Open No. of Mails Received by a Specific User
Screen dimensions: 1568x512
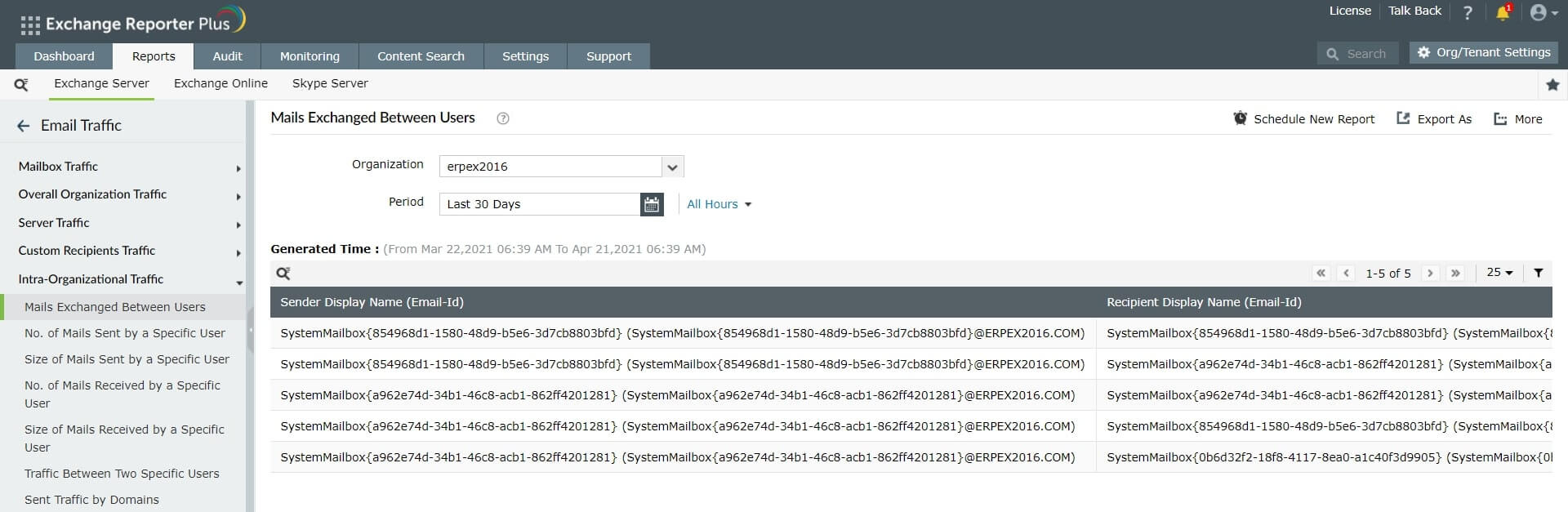(x=122, y=394)
